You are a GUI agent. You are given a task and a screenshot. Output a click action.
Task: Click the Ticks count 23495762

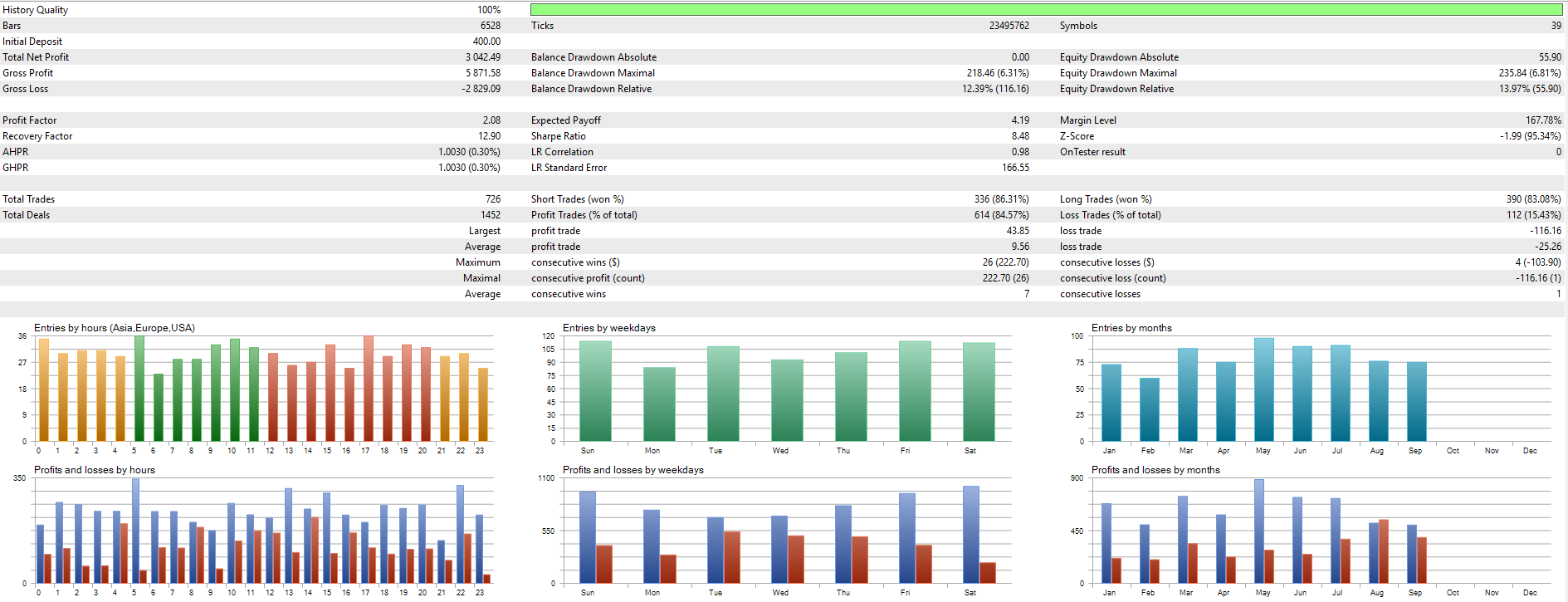tap(1009, 26)
